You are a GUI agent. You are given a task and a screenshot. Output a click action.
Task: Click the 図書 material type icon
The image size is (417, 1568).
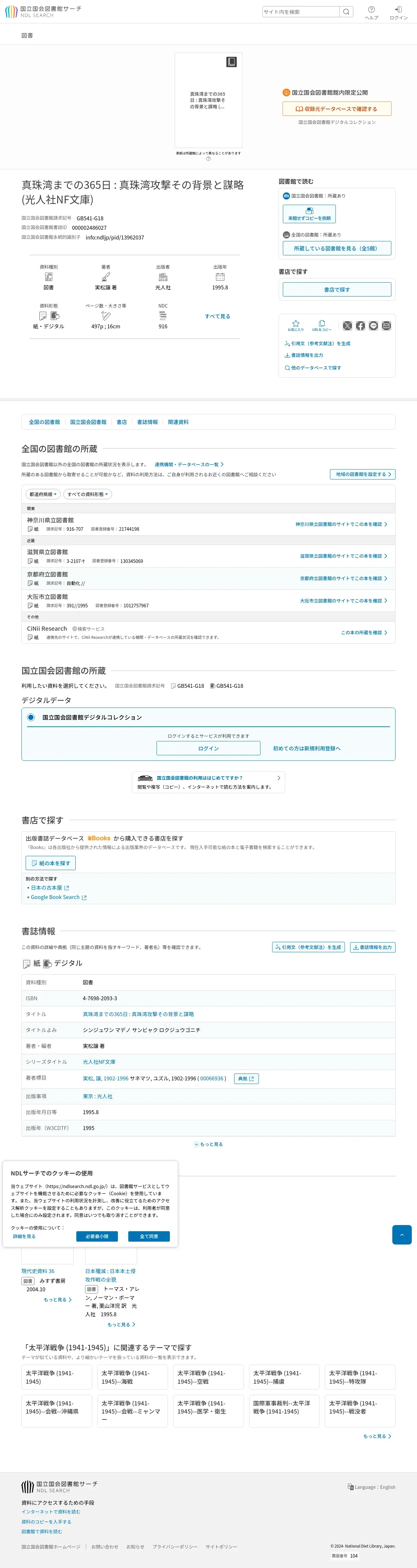49,277
